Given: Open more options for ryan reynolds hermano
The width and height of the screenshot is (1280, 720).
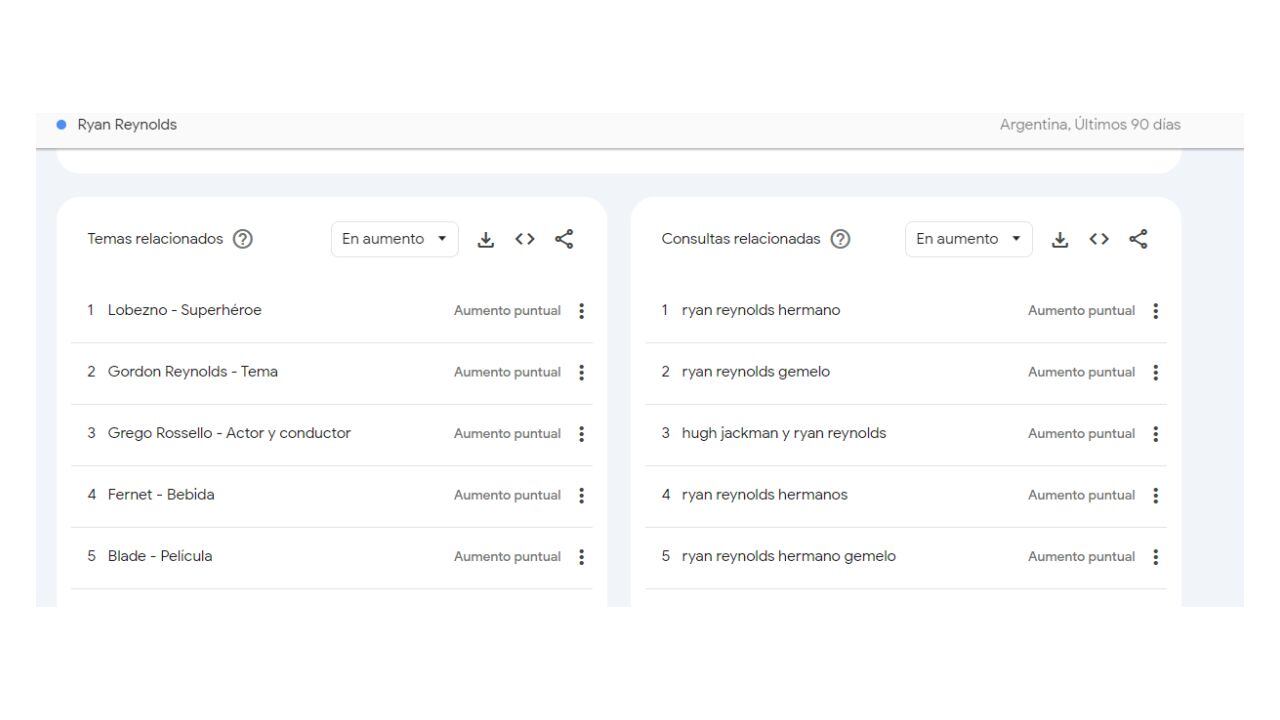Looking at the screenshot, I should pyautogui.click(x=1156, y=311).
